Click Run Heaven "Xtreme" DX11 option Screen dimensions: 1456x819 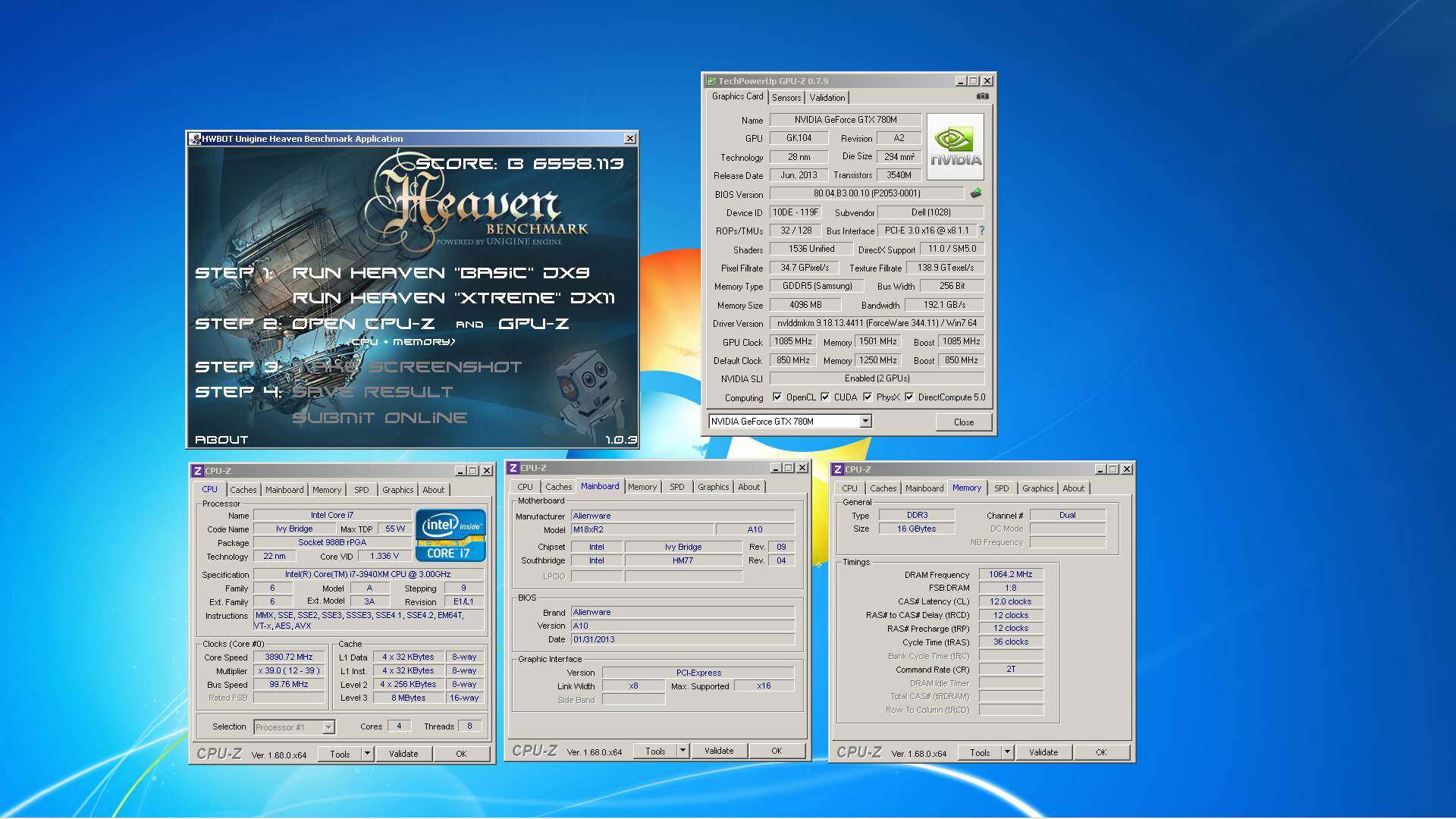point(453,298)
